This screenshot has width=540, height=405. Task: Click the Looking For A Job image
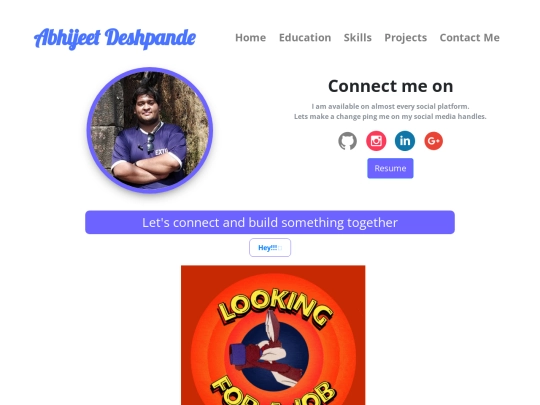point(273,335)
